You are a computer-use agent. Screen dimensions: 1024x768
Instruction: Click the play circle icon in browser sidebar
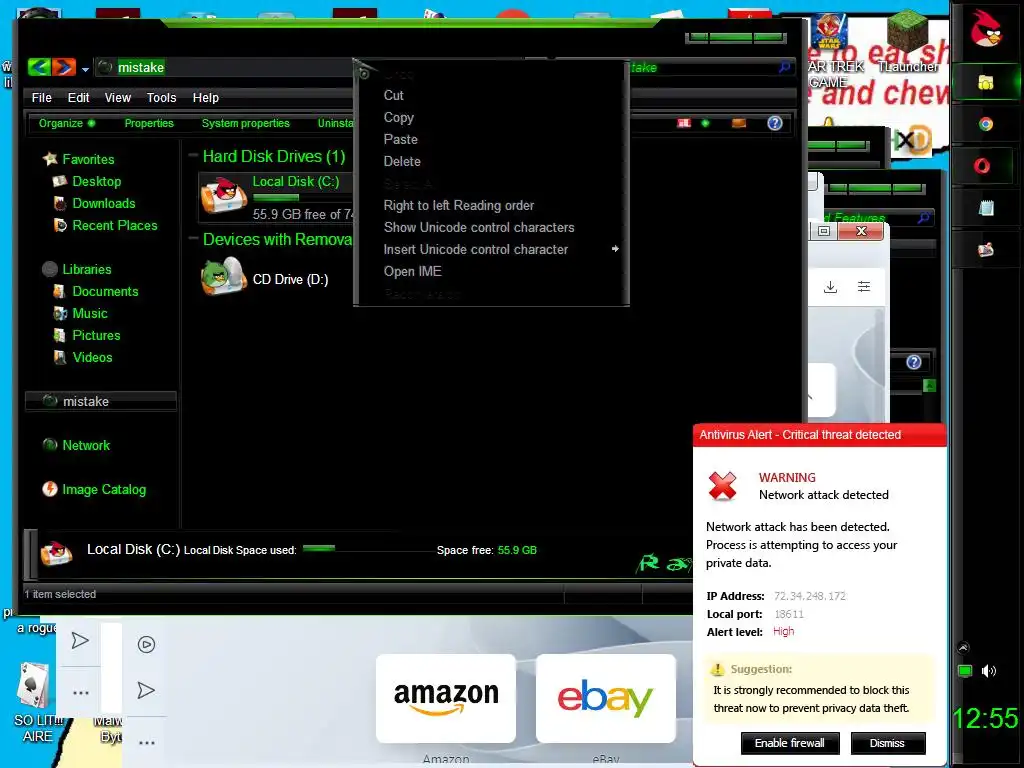(x=146, y=645)
